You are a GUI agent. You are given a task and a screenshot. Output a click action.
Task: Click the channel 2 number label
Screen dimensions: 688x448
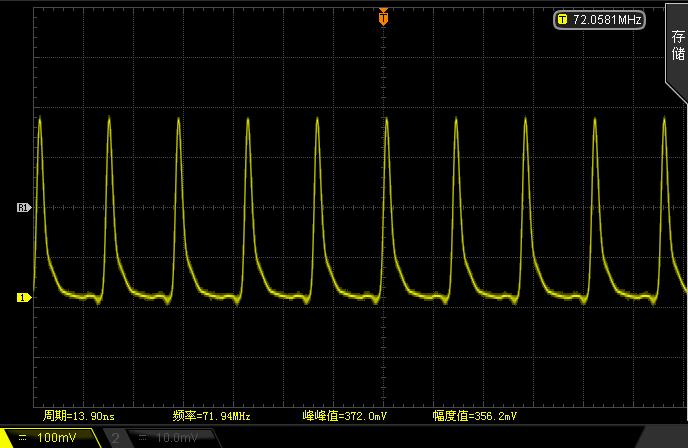tap(115, 438)
